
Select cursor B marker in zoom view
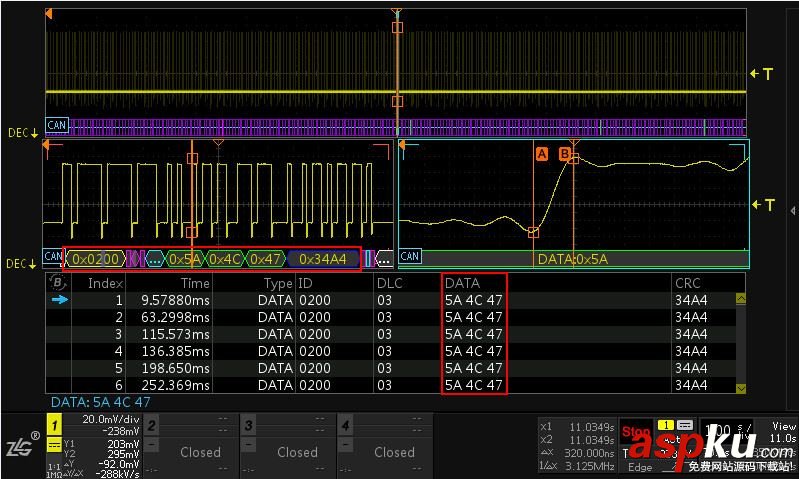click(x=564, y=154)
